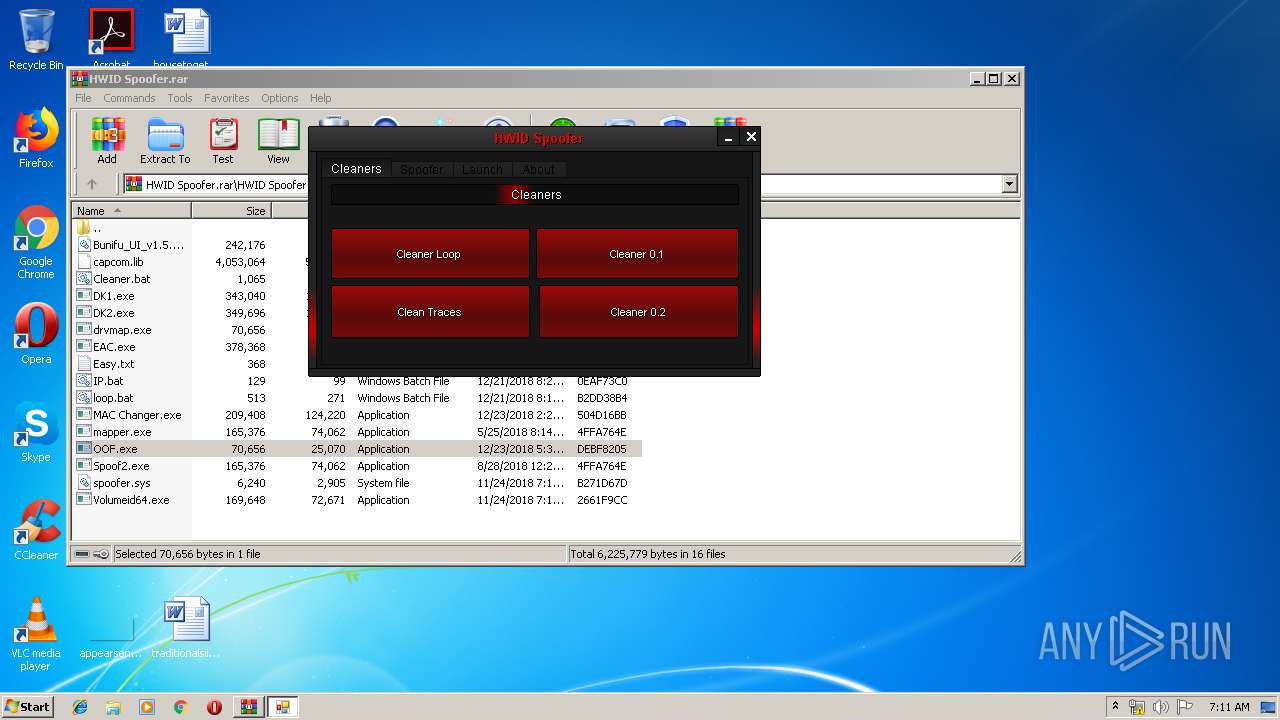Click the Test archive toolbar icon
This screenshot has width=1280, height=720.
tap(223, 141)
